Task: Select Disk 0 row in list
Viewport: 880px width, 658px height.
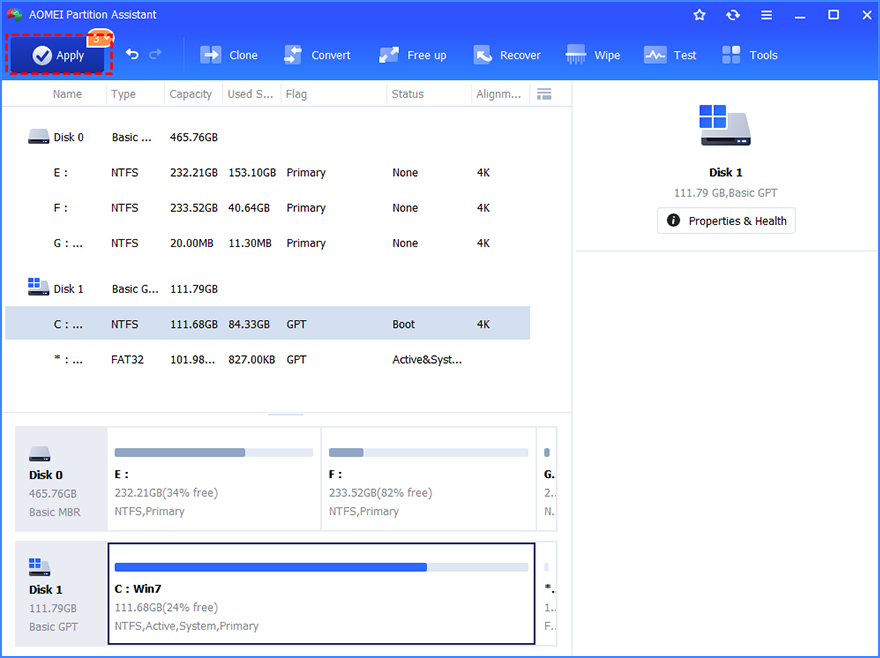Action: (x=268, y=137)
